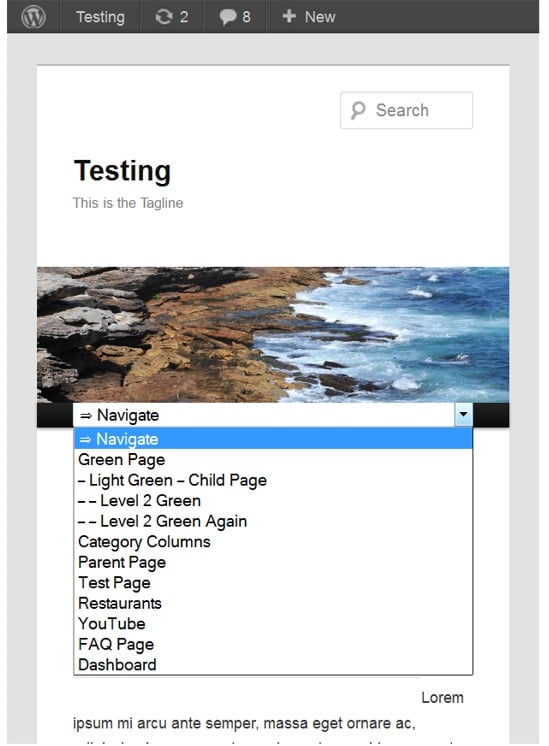Pick Parent Page in the dropdown list

pyautogui.click(x=273, y=562)
